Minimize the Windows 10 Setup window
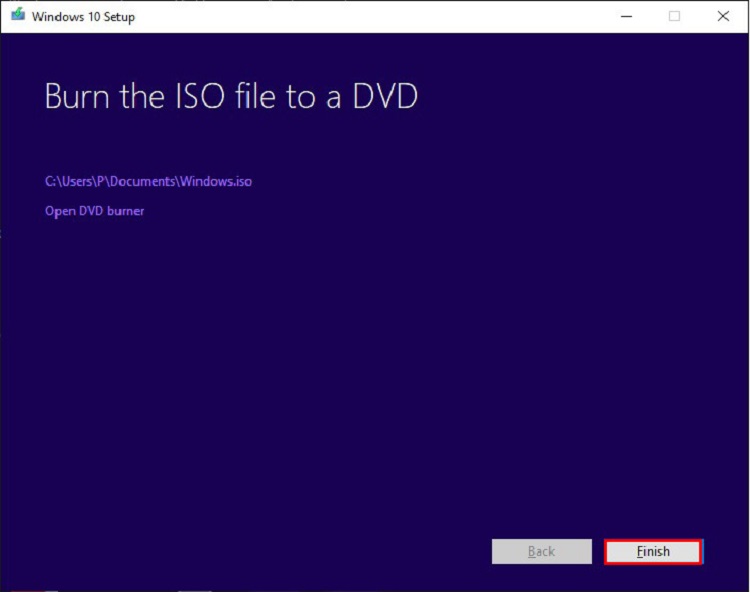Viewport: 750px width, 592px height. tap(626, 16)
